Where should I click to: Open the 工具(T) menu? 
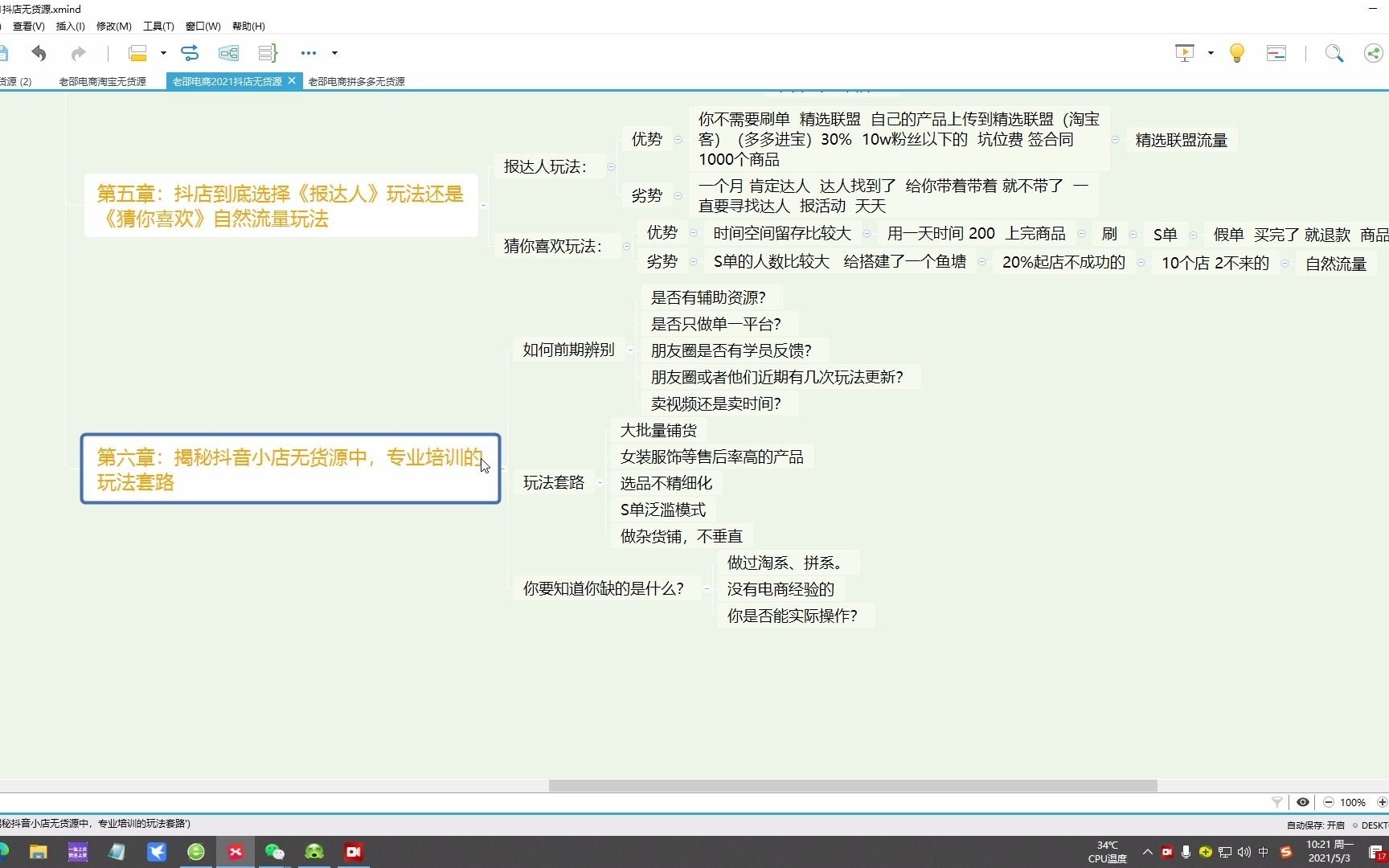[158, 27]
